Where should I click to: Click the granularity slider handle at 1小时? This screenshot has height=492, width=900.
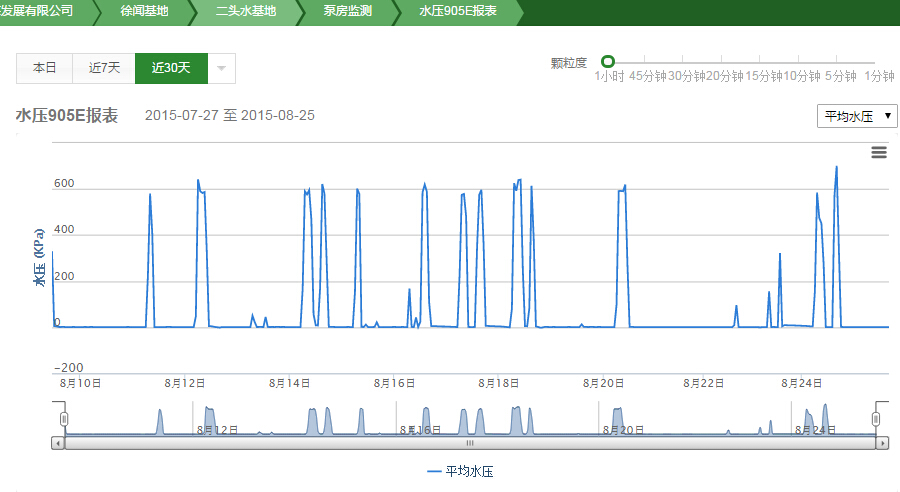pos(608,62)
